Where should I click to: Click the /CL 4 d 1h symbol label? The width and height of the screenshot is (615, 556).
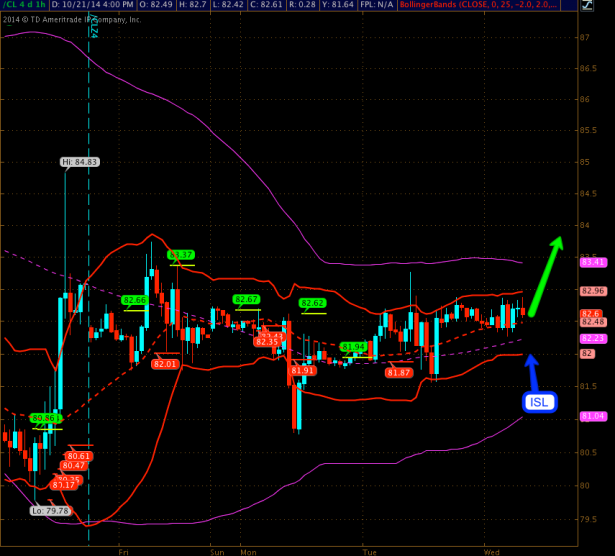(24, 5)
